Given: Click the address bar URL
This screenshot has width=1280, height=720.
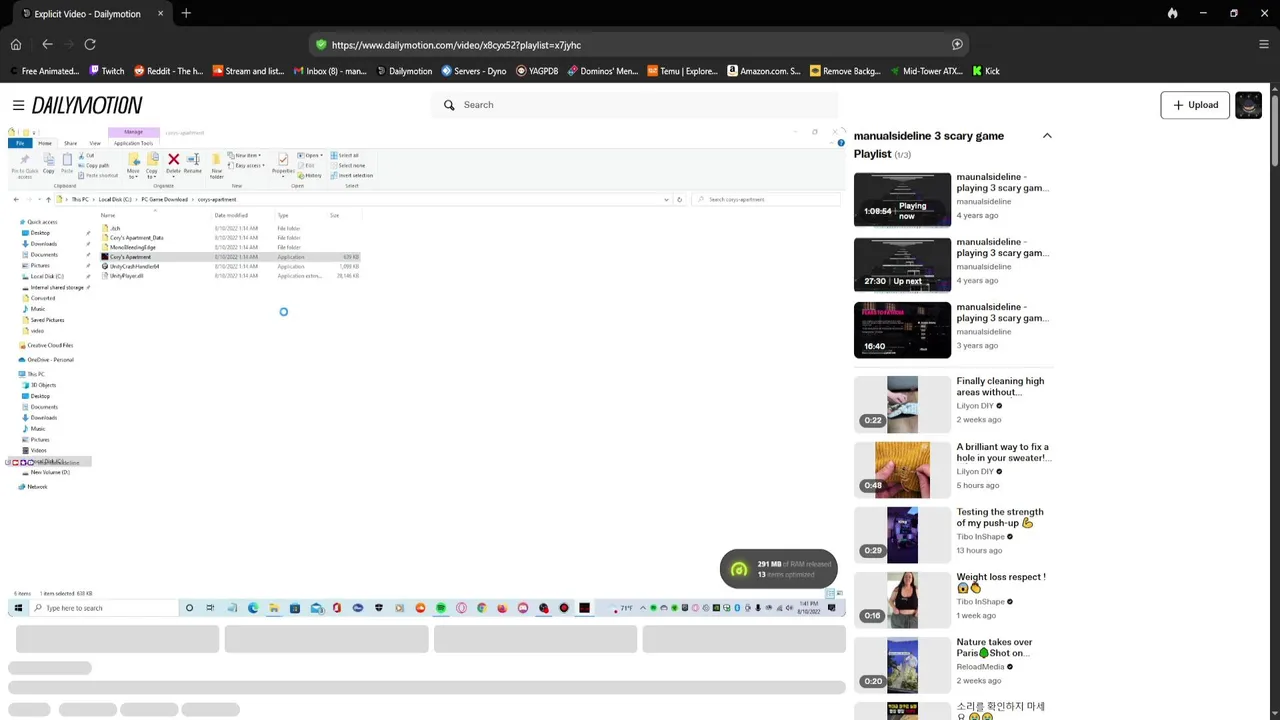Looking at the screenshot, I should (x=456, y=45).
